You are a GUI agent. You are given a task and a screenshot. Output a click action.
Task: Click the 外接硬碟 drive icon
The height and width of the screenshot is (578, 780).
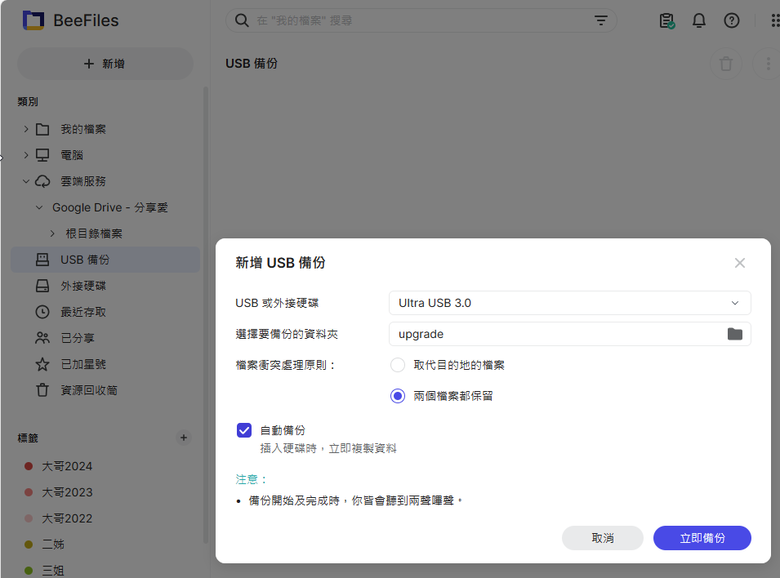(43, 286)
